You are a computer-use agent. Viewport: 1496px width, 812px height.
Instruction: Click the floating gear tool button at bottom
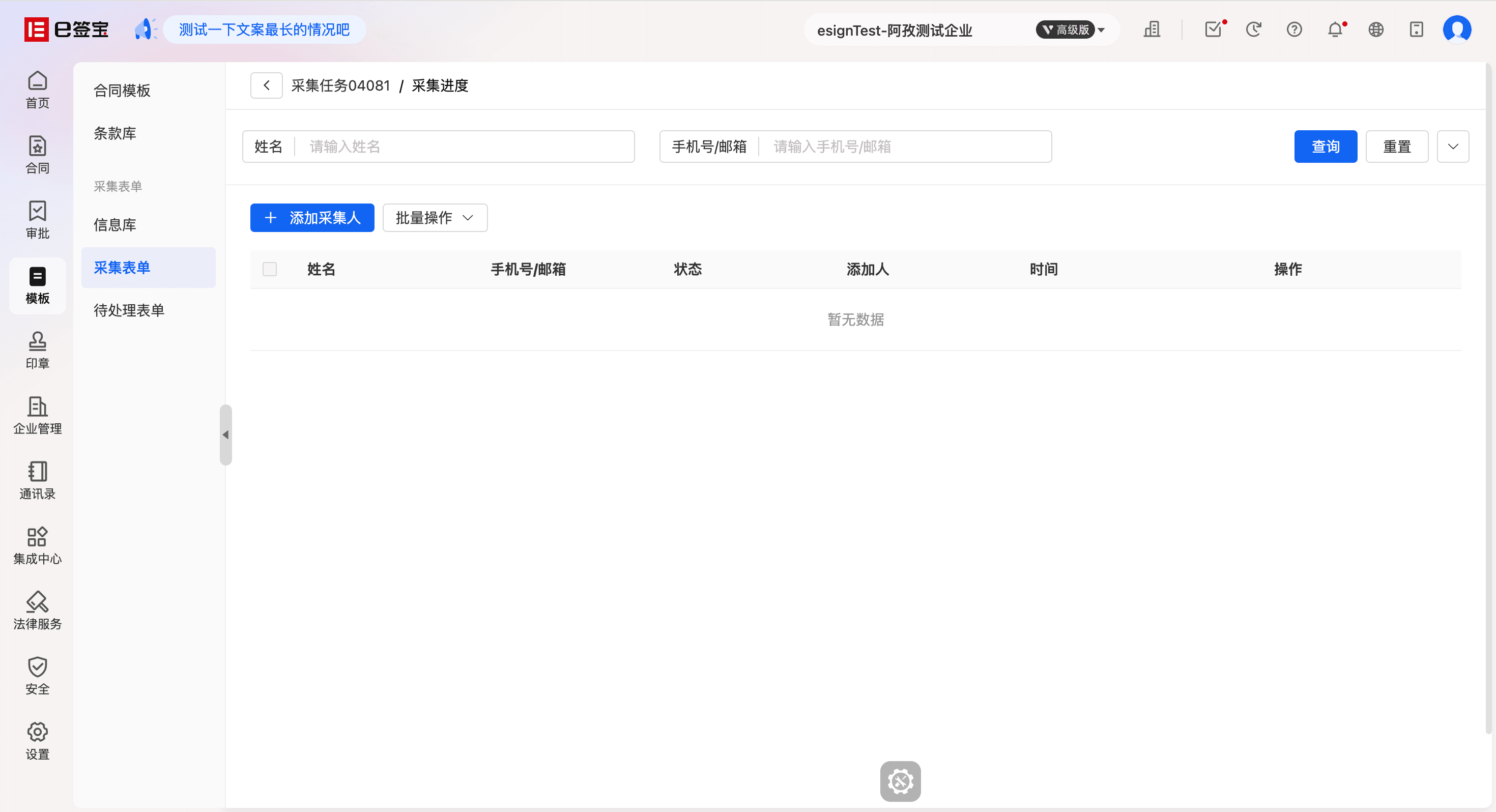pos(900,781)
